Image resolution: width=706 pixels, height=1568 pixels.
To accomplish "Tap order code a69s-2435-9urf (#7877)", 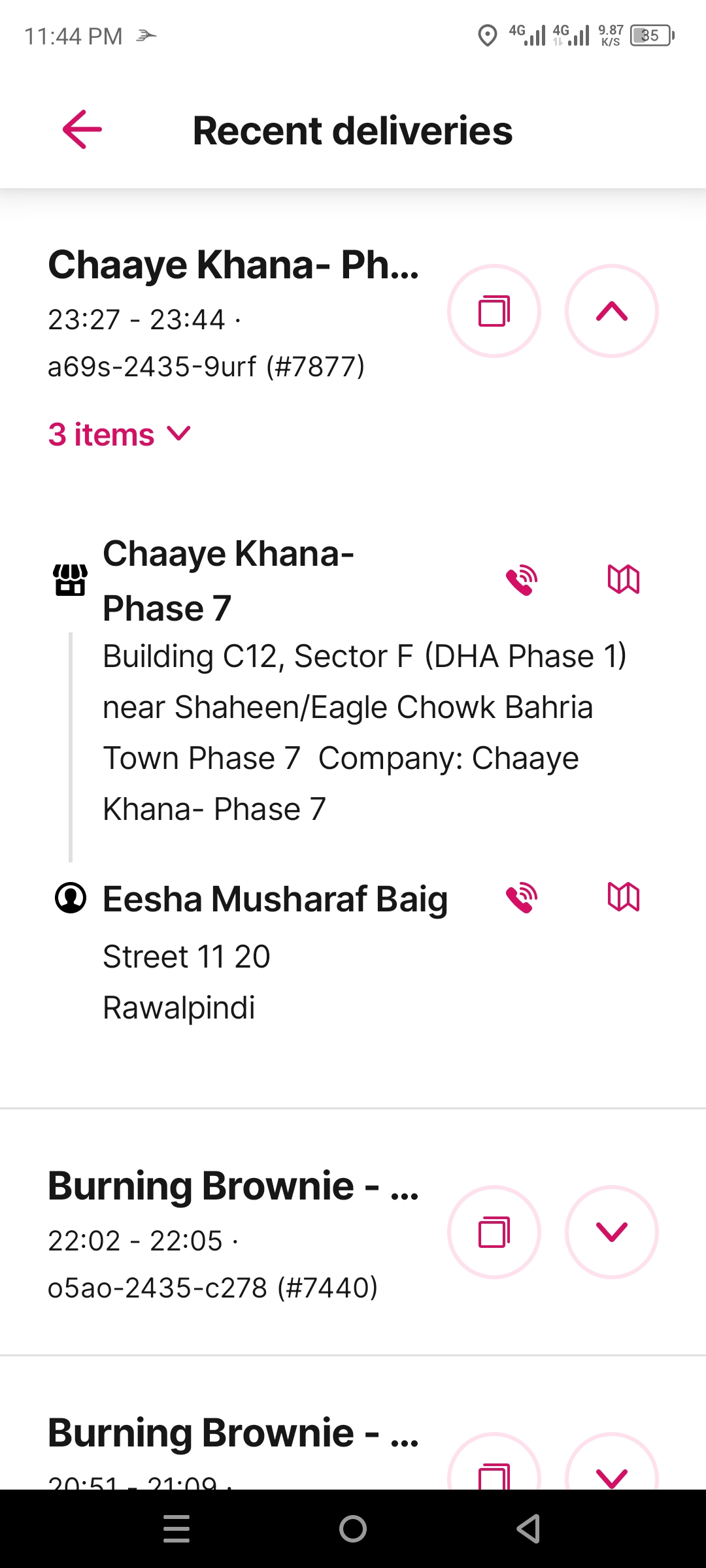I will point(207,367).
